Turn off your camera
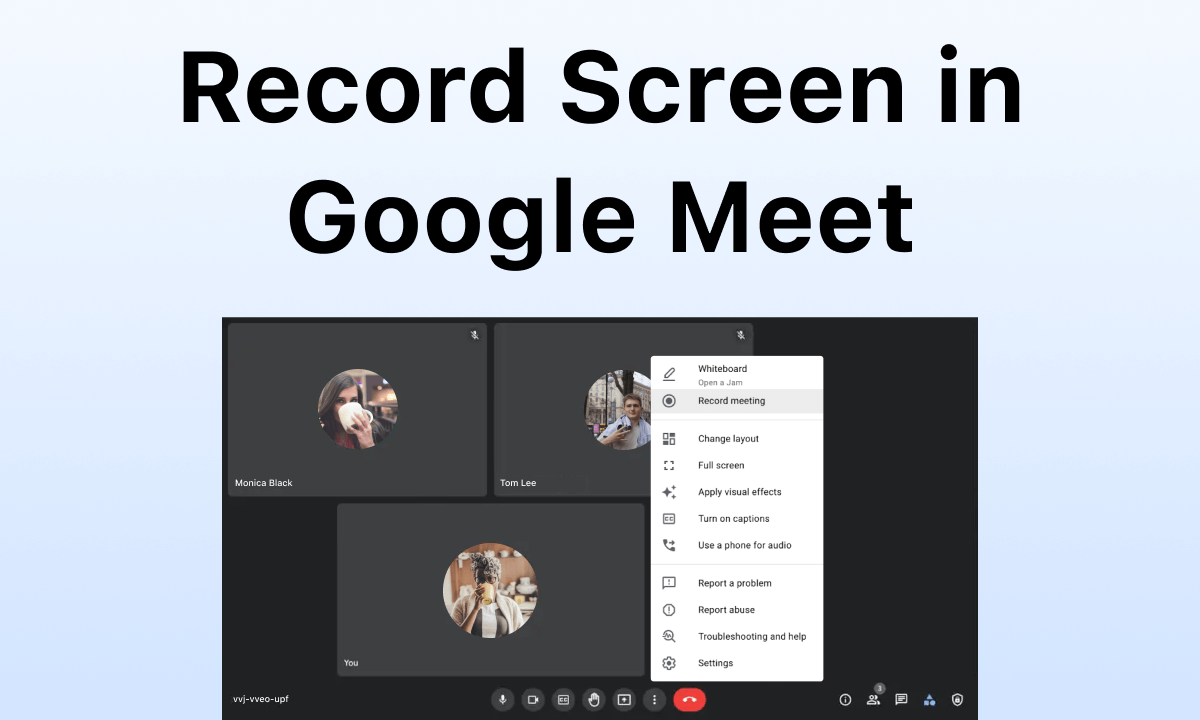The height and width of the screenshot is (720, 1200). [x=533, y=699]
